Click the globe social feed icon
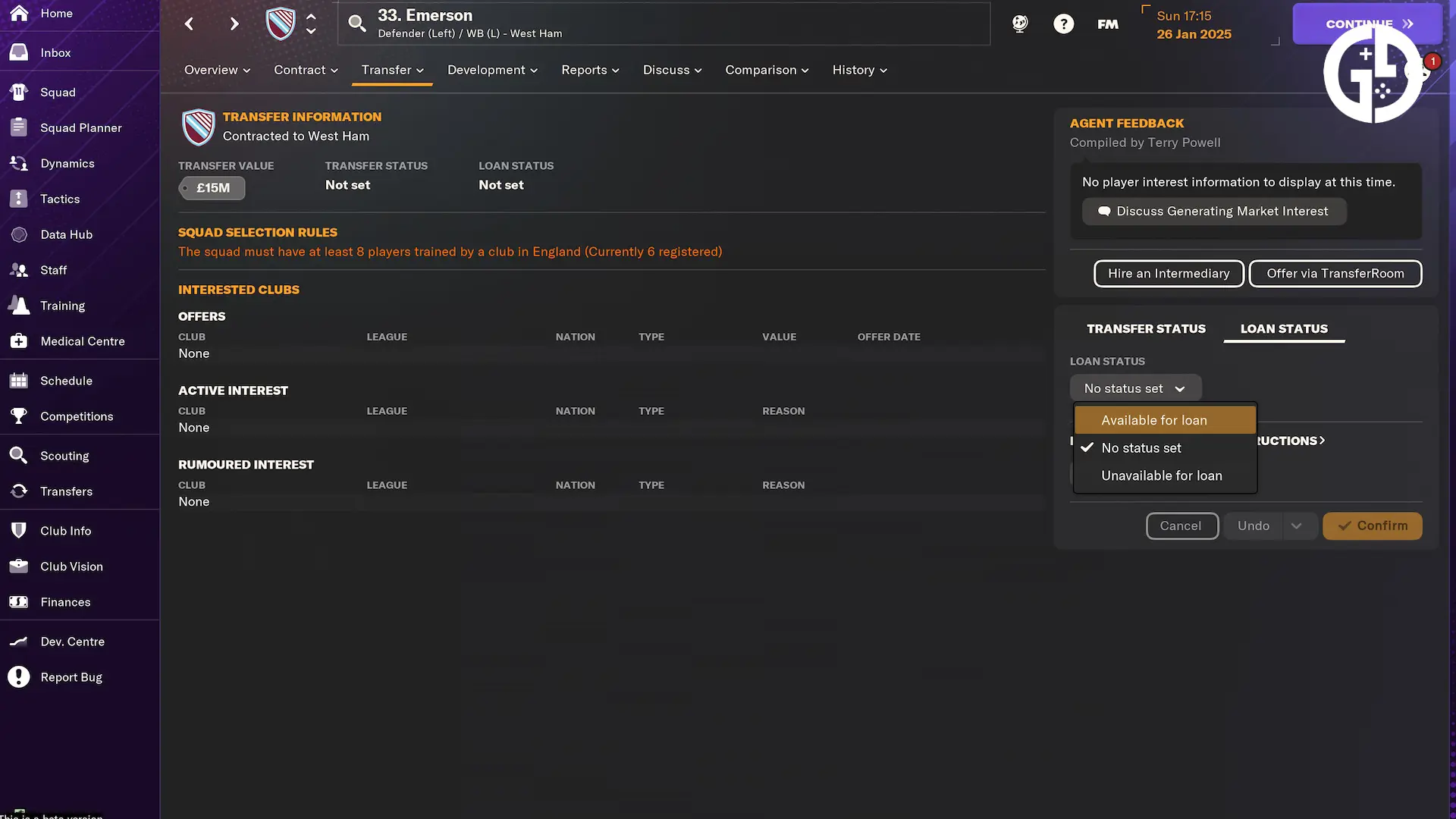 [x=1019, y=24]
